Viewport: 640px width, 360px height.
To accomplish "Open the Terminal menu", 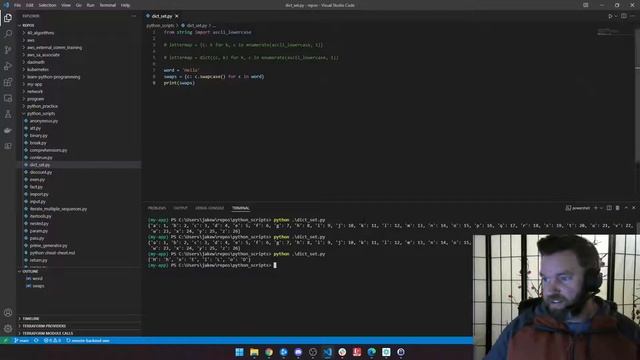I will click(x=108, y=5).
